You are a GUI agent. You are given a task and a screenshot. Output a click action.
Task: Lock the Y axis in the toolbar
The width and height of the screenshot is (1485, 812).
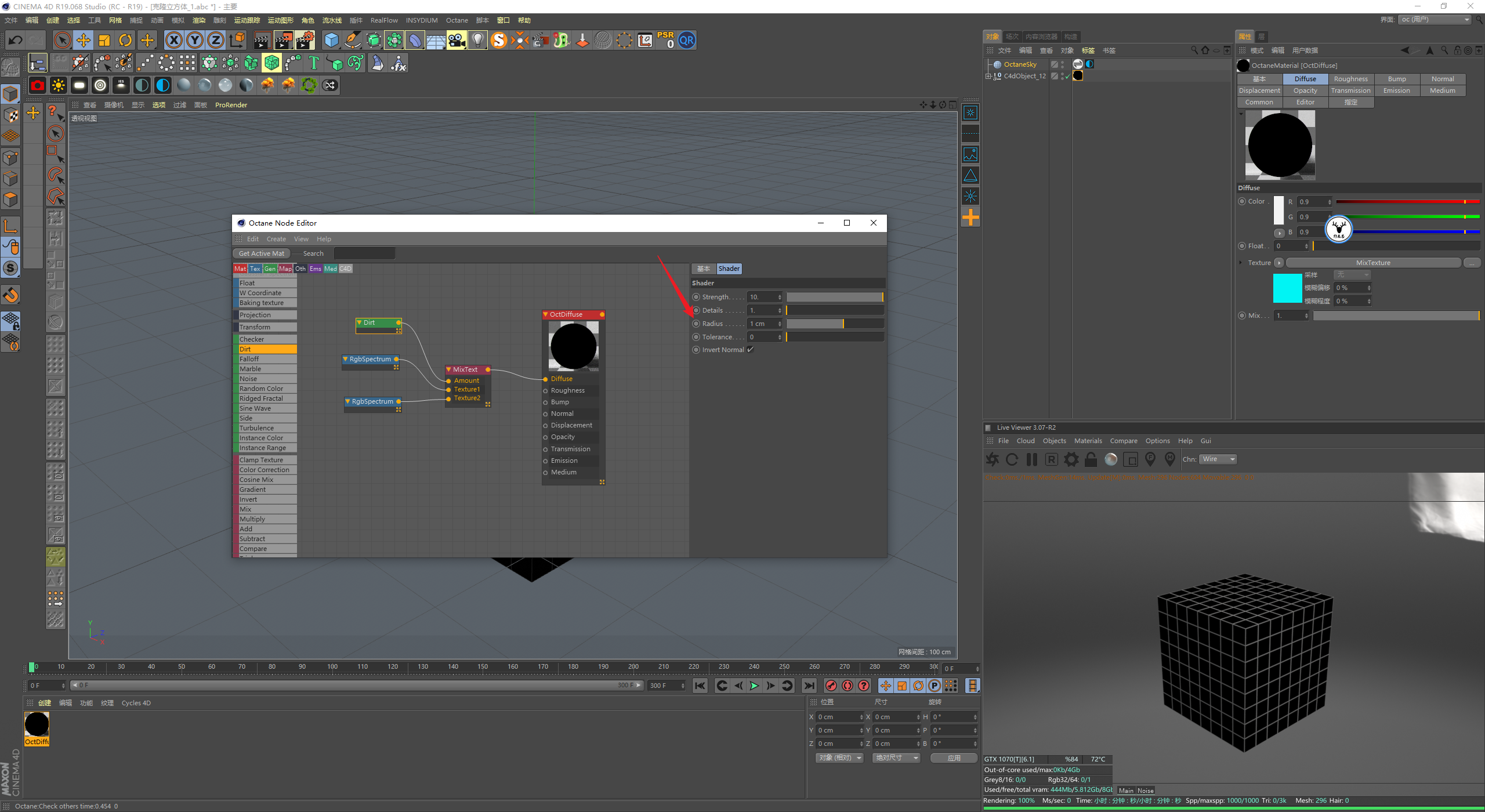pos(195,40)
